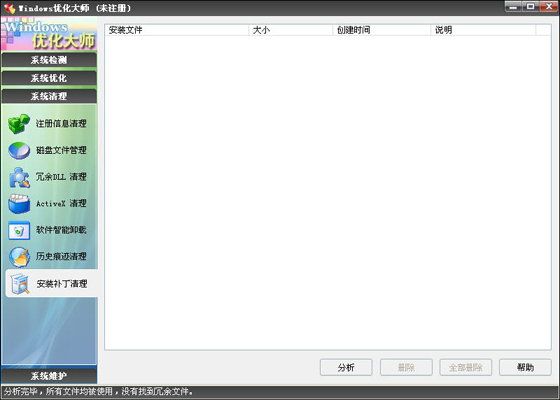
Task: Expand the 系统优化 section
Action: pos(49,78)
